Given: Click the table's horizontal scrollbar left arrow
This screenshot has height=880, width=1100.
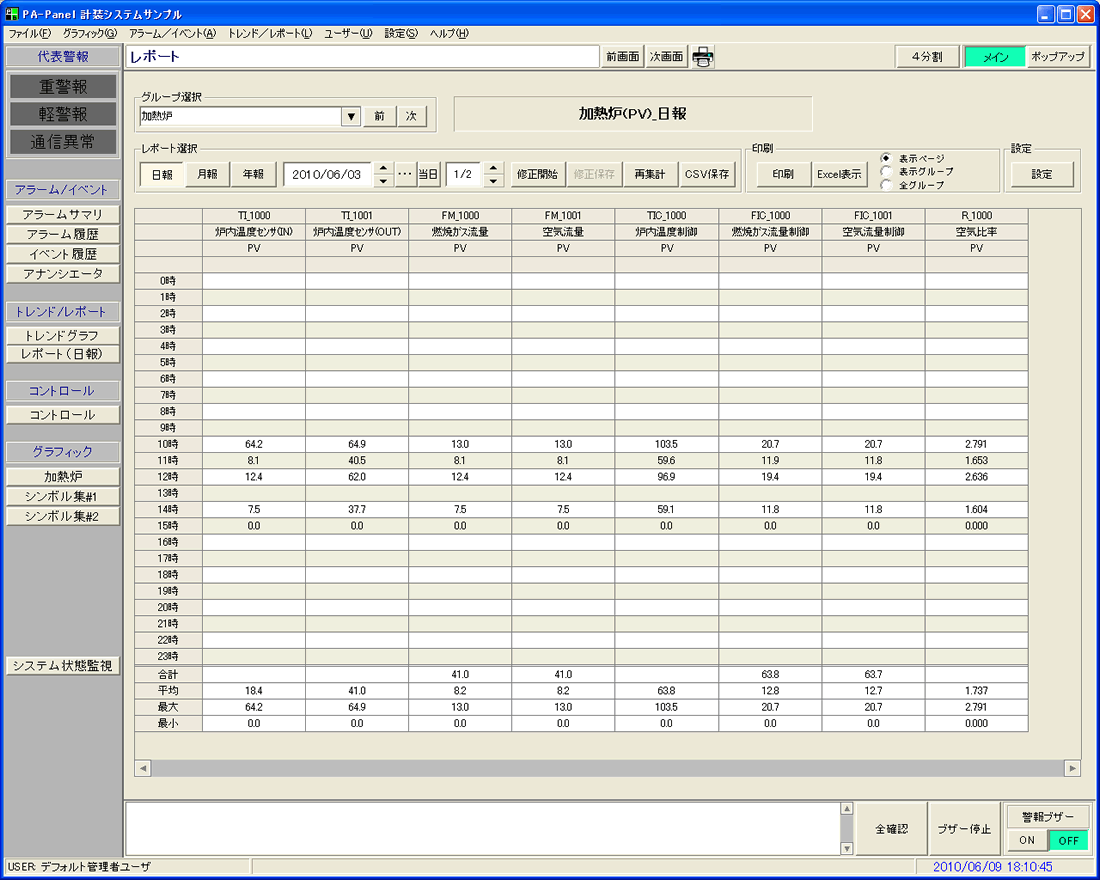Looking at the screenshot, I should [x=143, y=768].
